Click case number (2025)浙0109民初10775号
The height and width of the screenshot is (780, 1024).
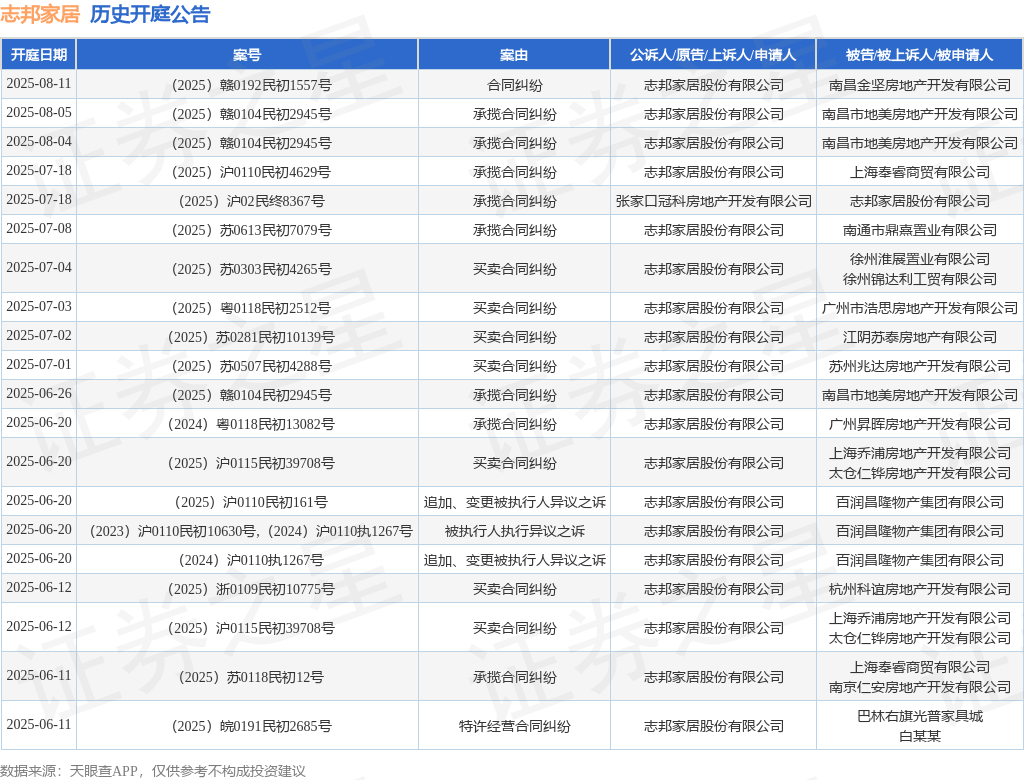pos(251,589)
